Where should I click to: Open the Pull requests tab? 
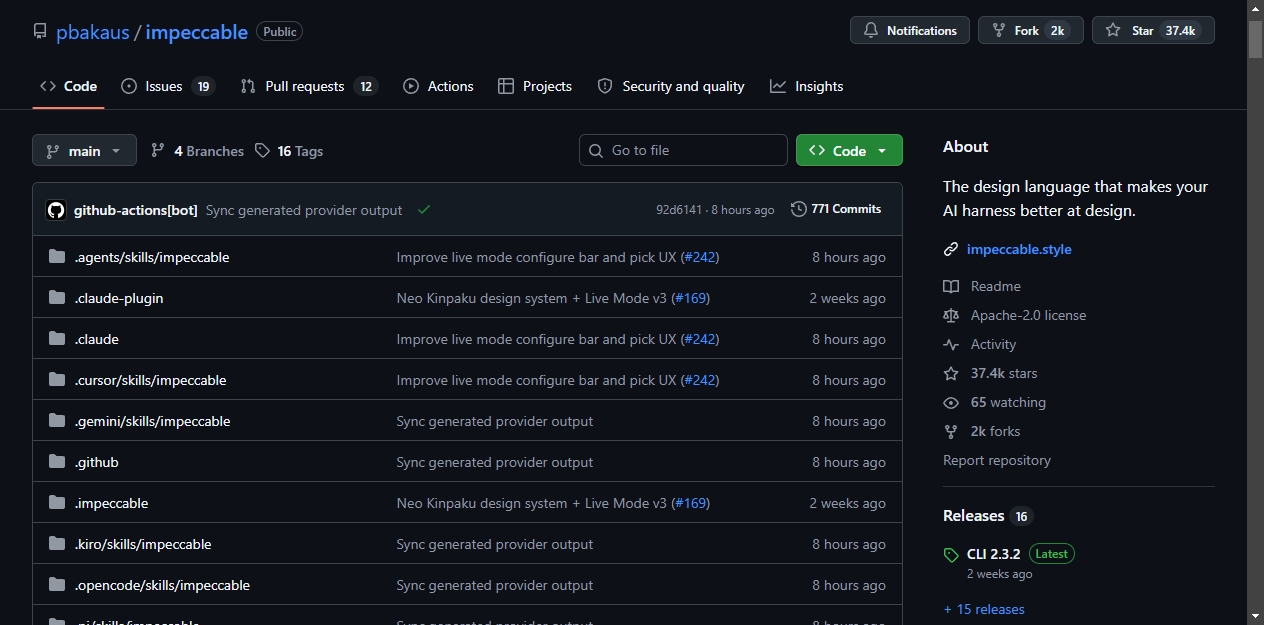coord(309,87)
